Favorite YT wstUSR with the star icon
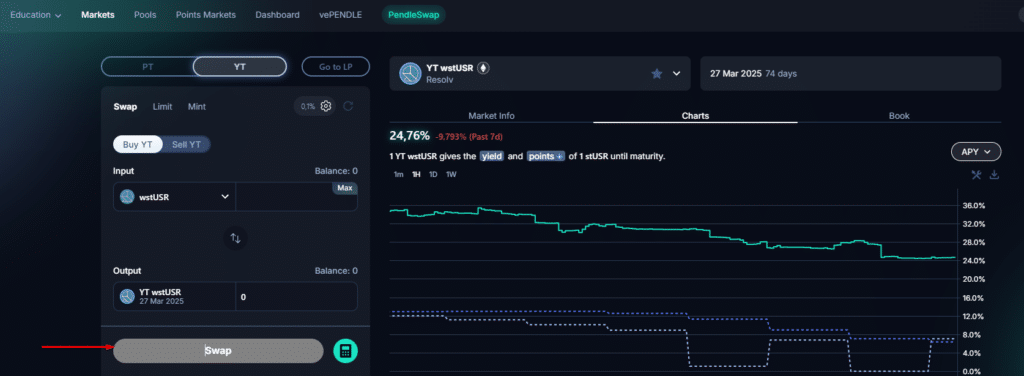1024x376 pixels. coord(656,74)
